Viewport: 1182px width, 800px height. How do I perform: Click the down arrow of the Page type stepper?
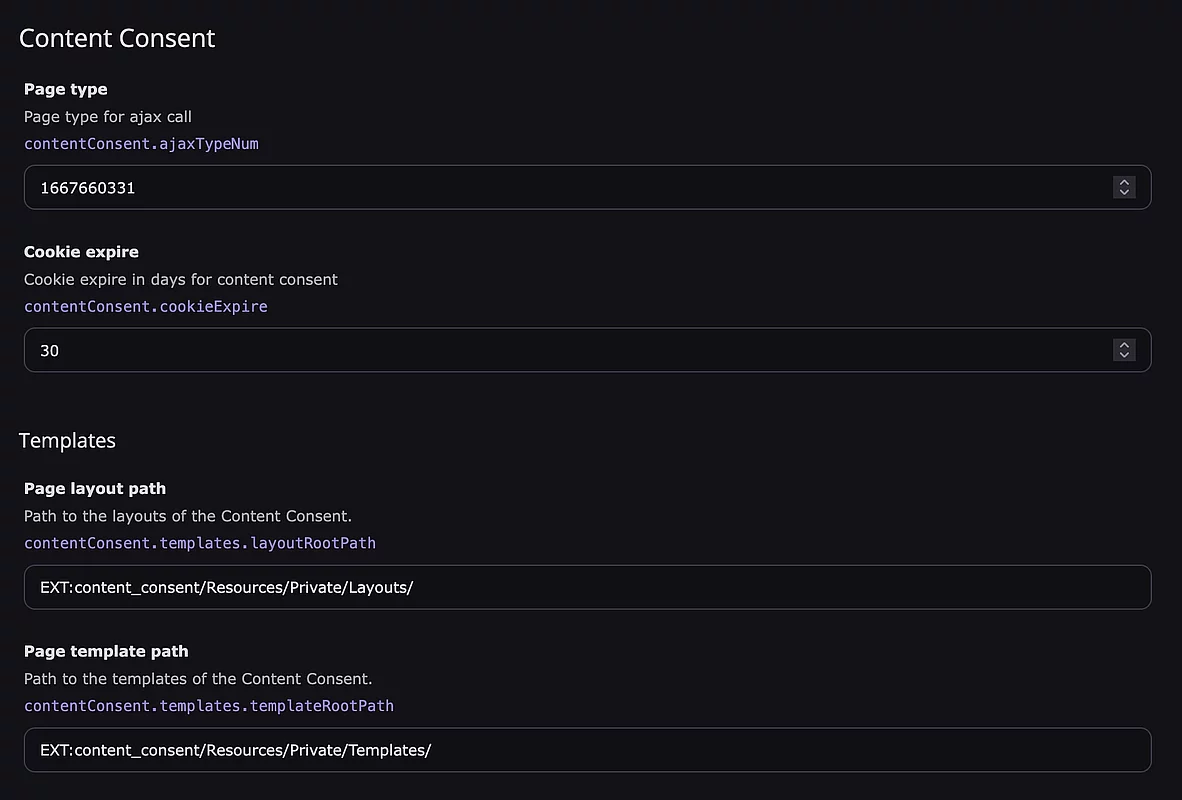pos(1124,192)
